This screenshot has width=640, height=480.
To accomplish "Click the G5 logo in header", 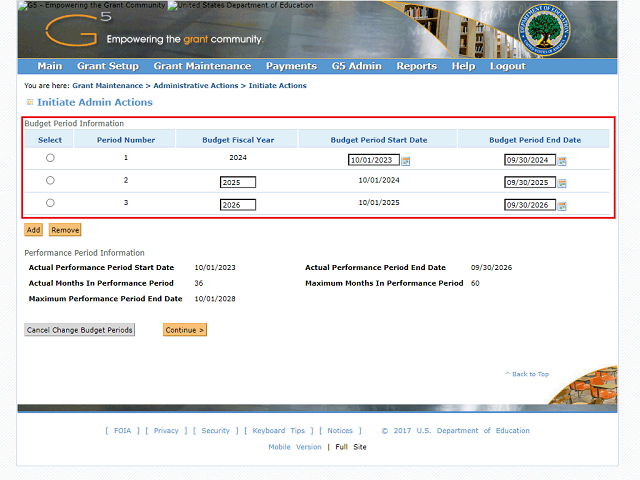I will pos(78,29).
